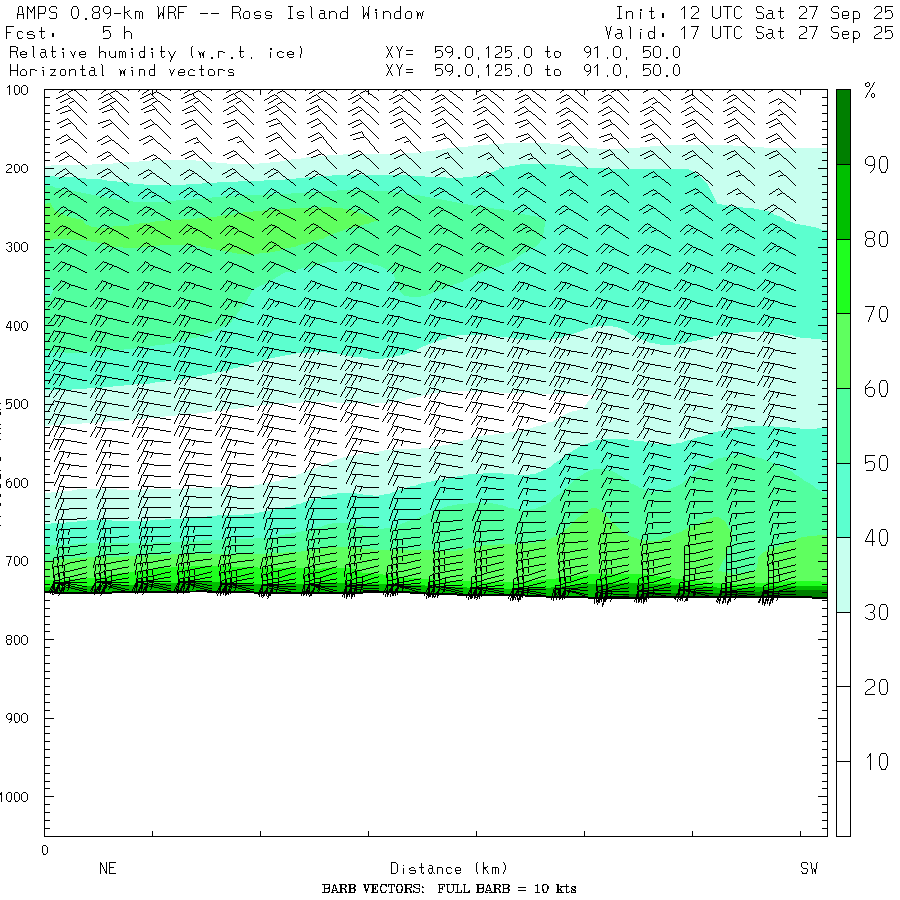The image size is (900, 900).
Task: Click the '90' colorbar label
Action: tap(876, 165)
